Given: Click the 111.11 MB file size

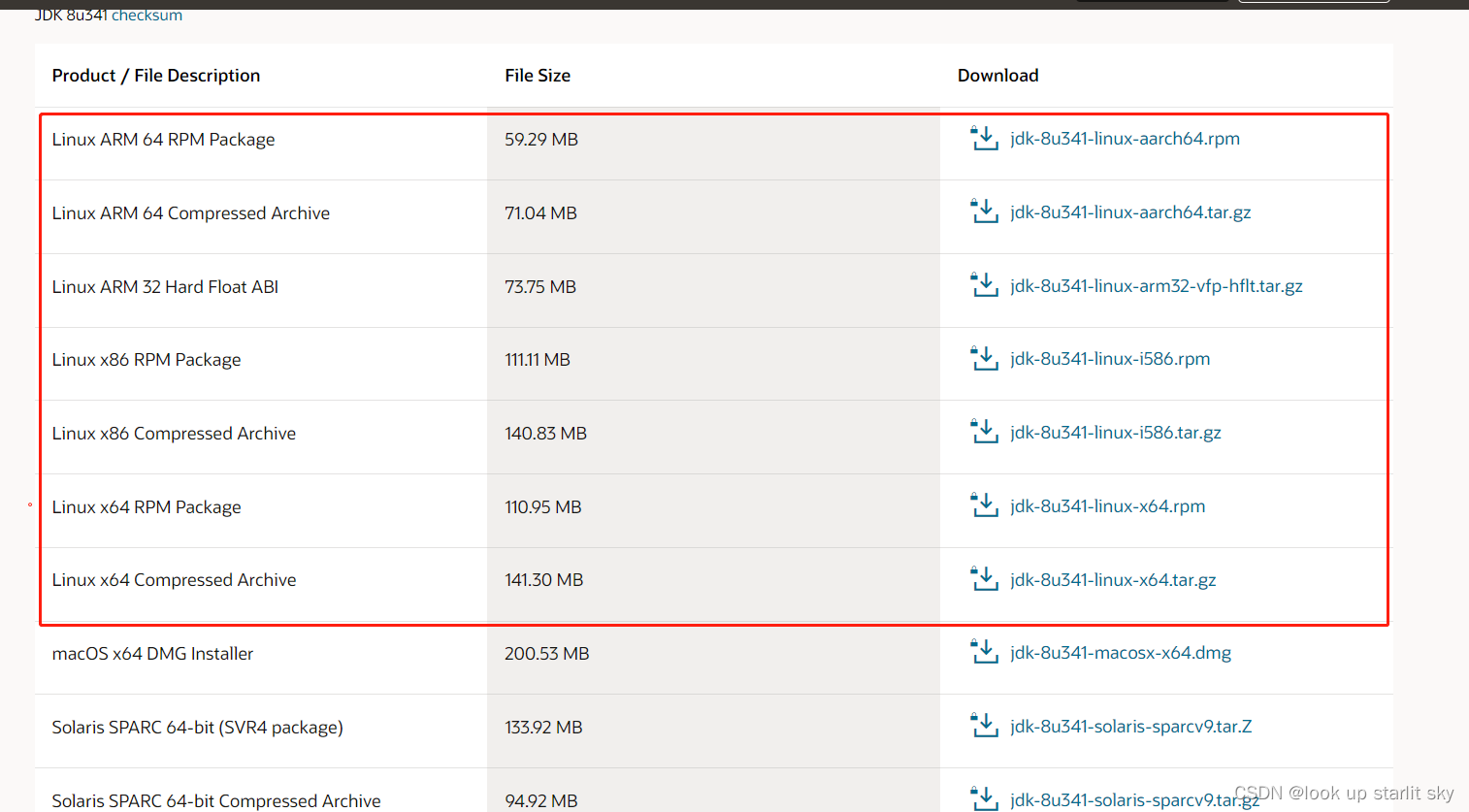Looking at the screenshot, I should click(x=538, y=360).
